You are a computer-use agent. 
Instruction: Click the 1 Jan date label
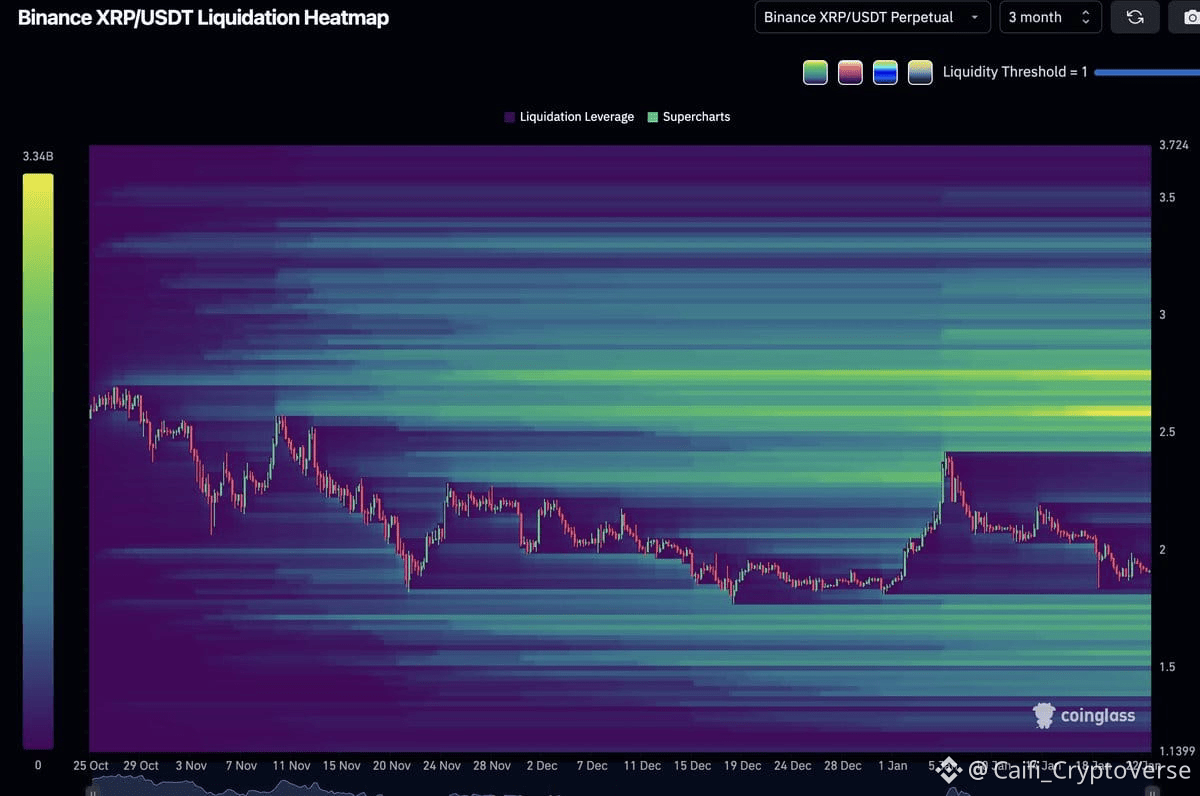[x=893, y=765]
